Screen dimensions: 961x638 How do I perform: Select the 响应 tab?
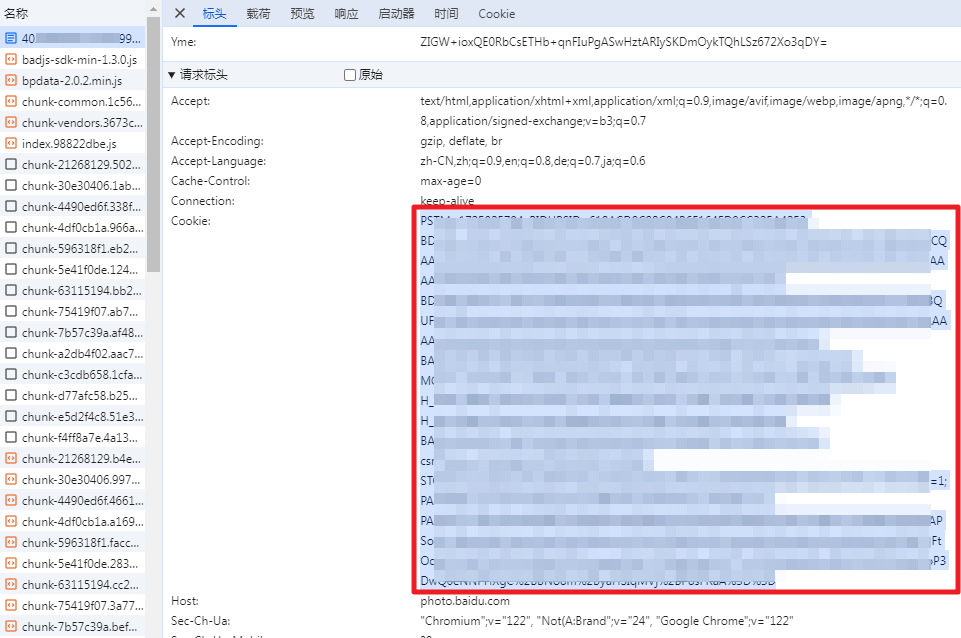coord(346,14)
